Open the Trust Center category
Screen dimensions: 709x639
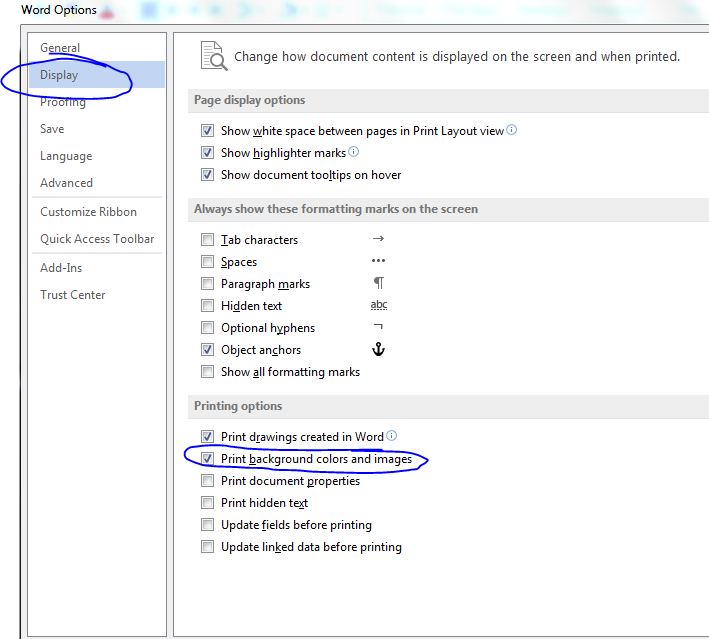point(72,295)
